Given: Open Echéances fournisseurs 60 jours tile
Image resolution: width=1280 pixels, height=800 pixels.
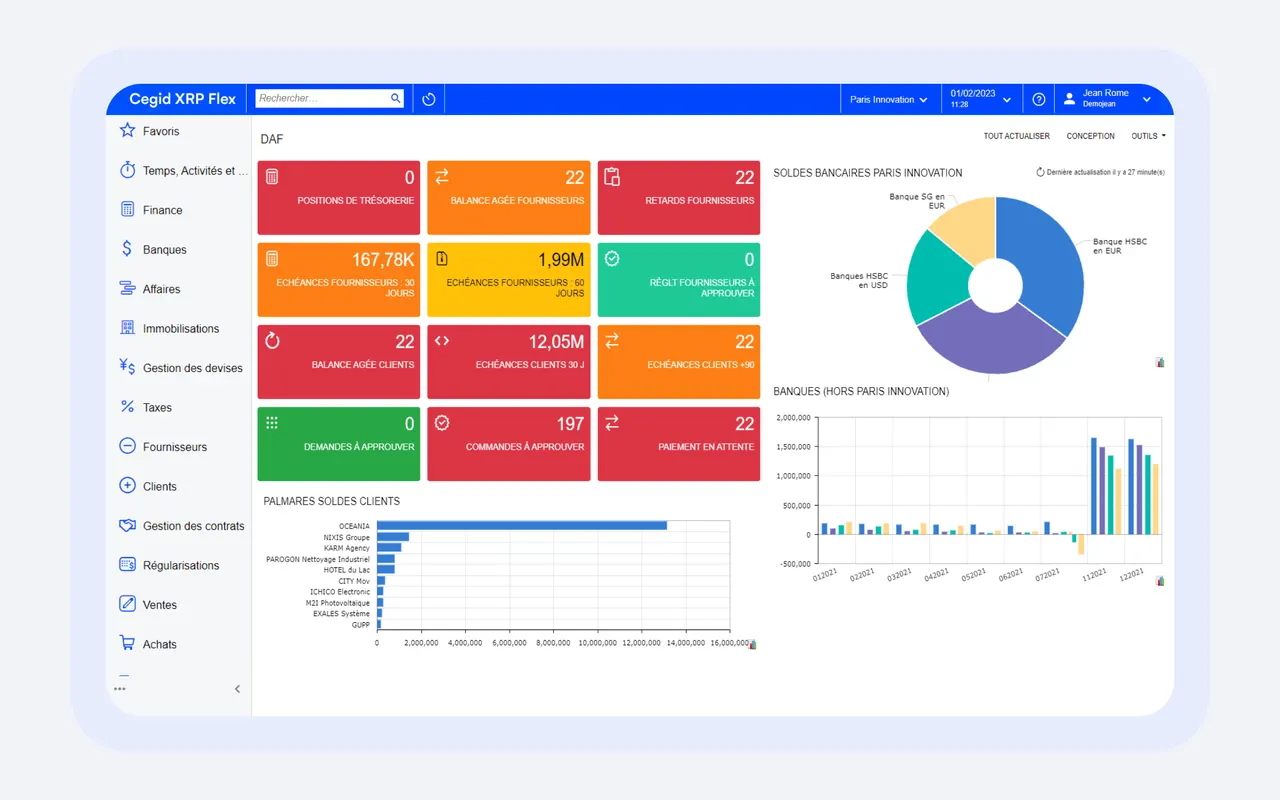Looking at the screenshot, I should 508,280.
